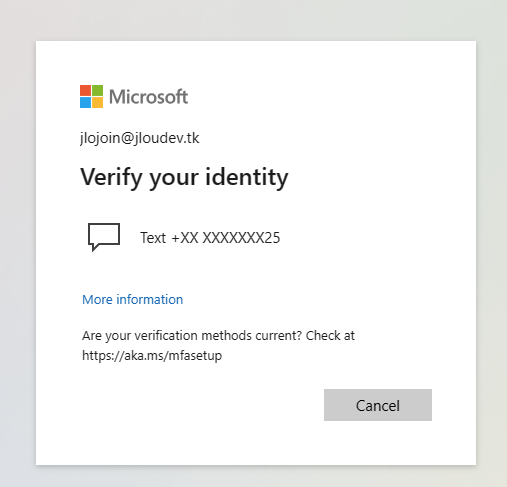Click the green square in Microsoft logo
The height and width of the screenshot is (487, 507).
[x=97, y=91]
